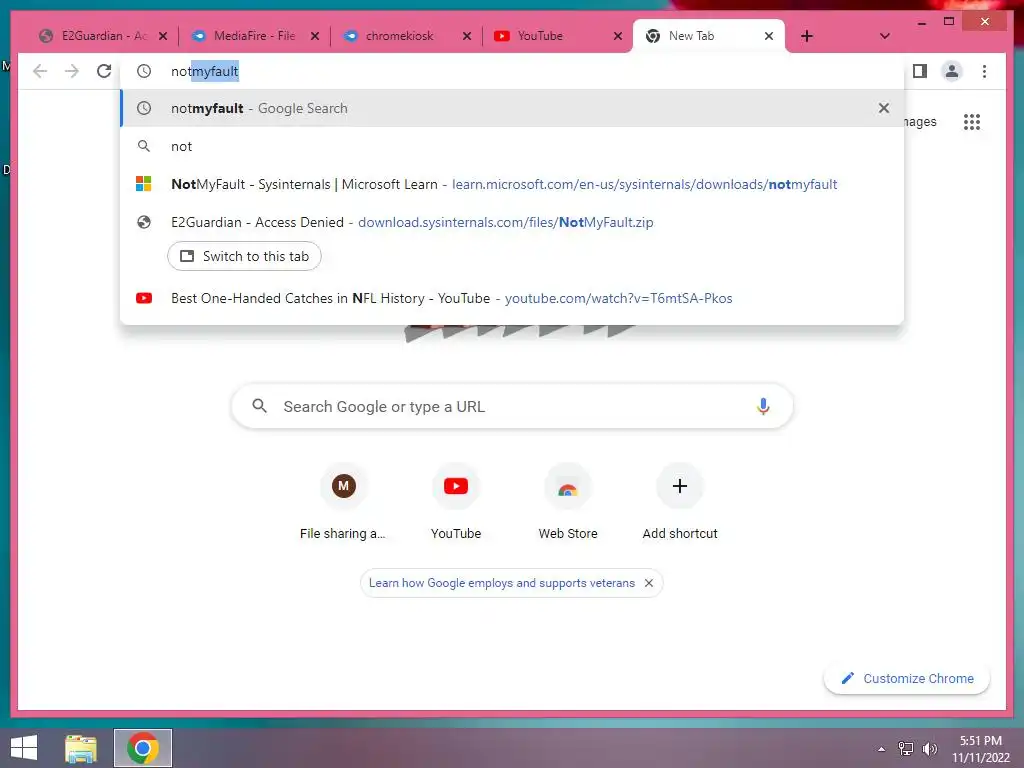Click the microphone voice search icon
1024x768 pixels.
[763, 406]
